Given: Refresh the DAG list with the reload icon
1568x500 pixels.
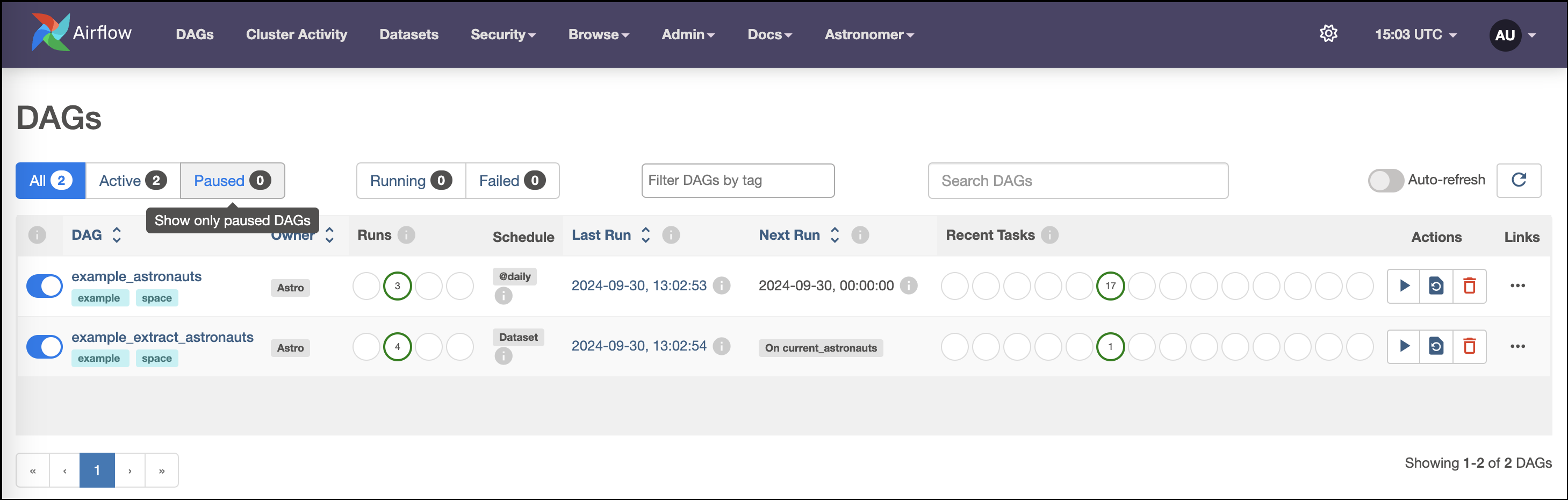Looking at the screenshot, I should click(x=1519, y=180).
